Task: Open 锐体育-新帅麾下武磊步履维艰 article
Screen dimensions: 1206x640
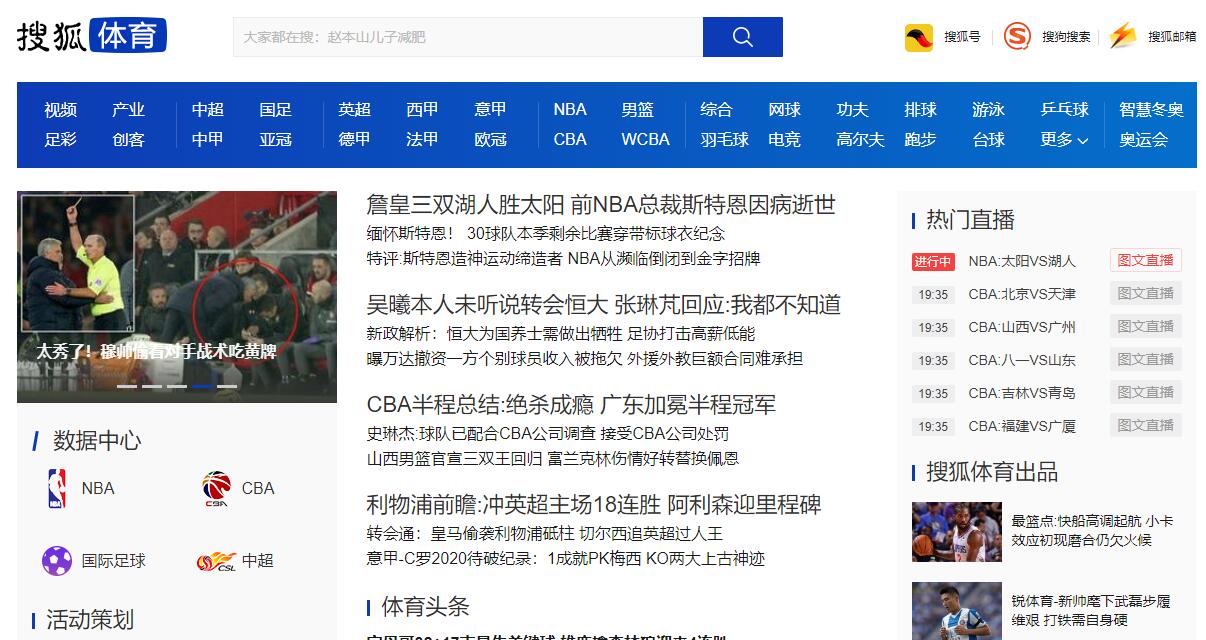Action: (x=1091, y=610)
